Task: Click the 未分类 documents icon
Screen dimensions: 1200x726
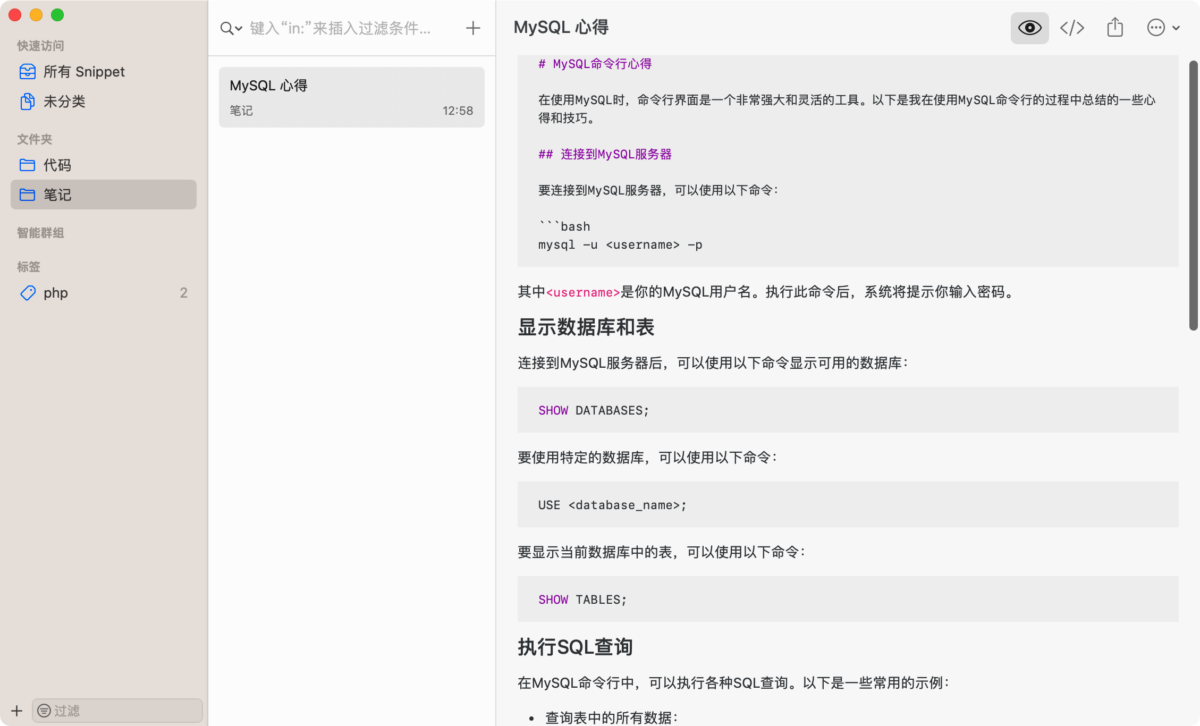Action: pyautogui.click(x=28, y=102)
